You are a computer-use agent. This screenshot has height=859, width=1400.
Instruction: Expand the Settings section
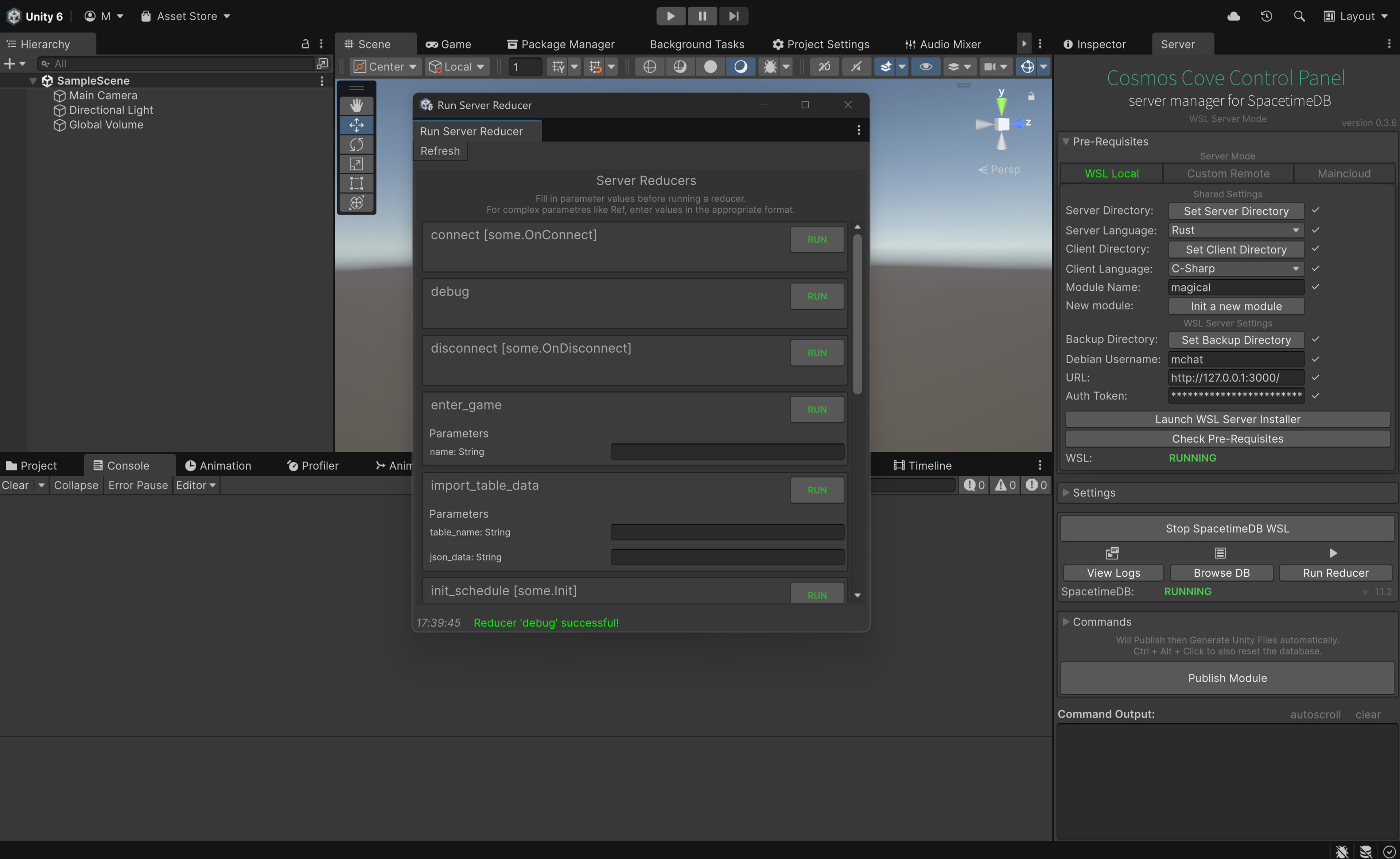tap(1066, 493)
